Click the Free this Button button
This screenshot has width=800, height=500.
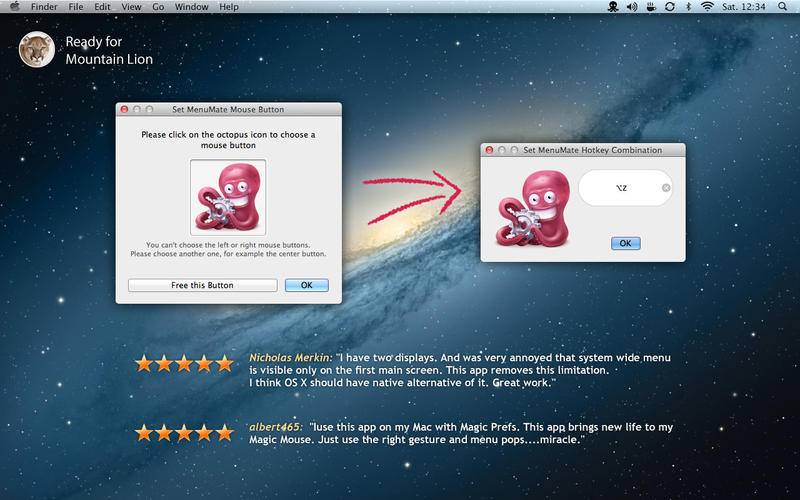point(203,285)
